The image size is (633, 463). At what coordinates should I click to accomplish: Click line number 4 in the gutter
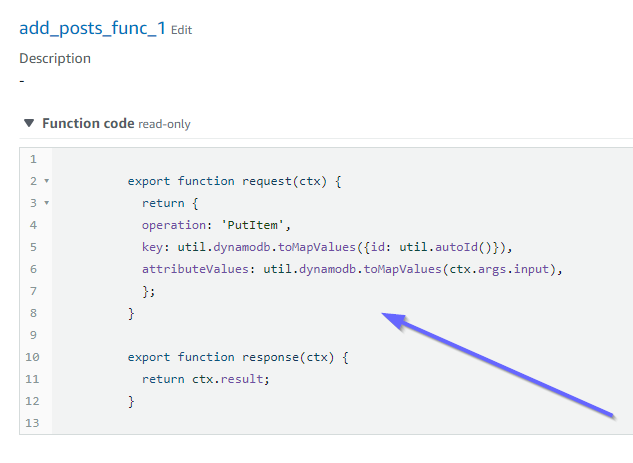[33, 225]
